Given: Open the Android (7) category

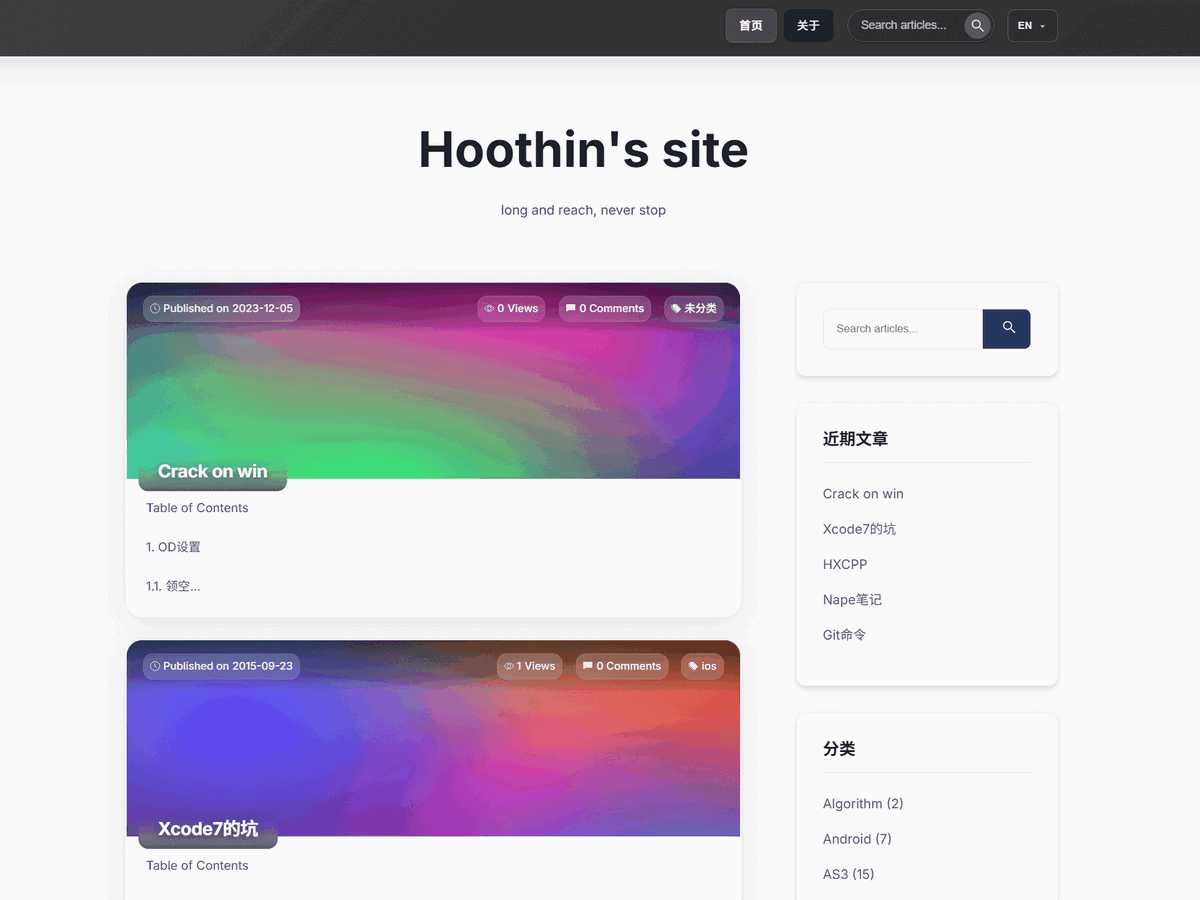Looking at the screenshot, I should (857, 839).
